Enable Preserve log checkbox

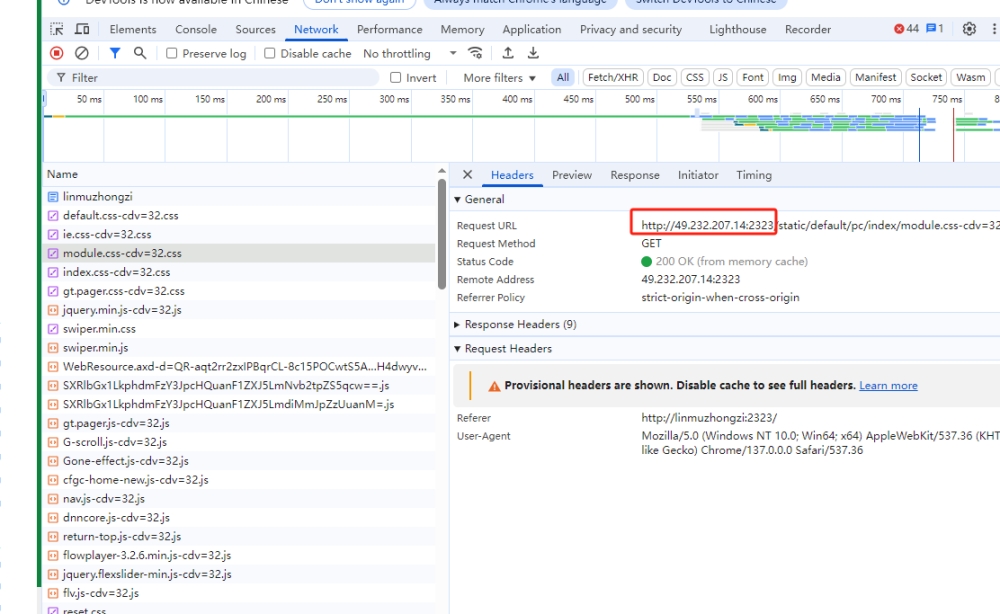coord(172,54)
